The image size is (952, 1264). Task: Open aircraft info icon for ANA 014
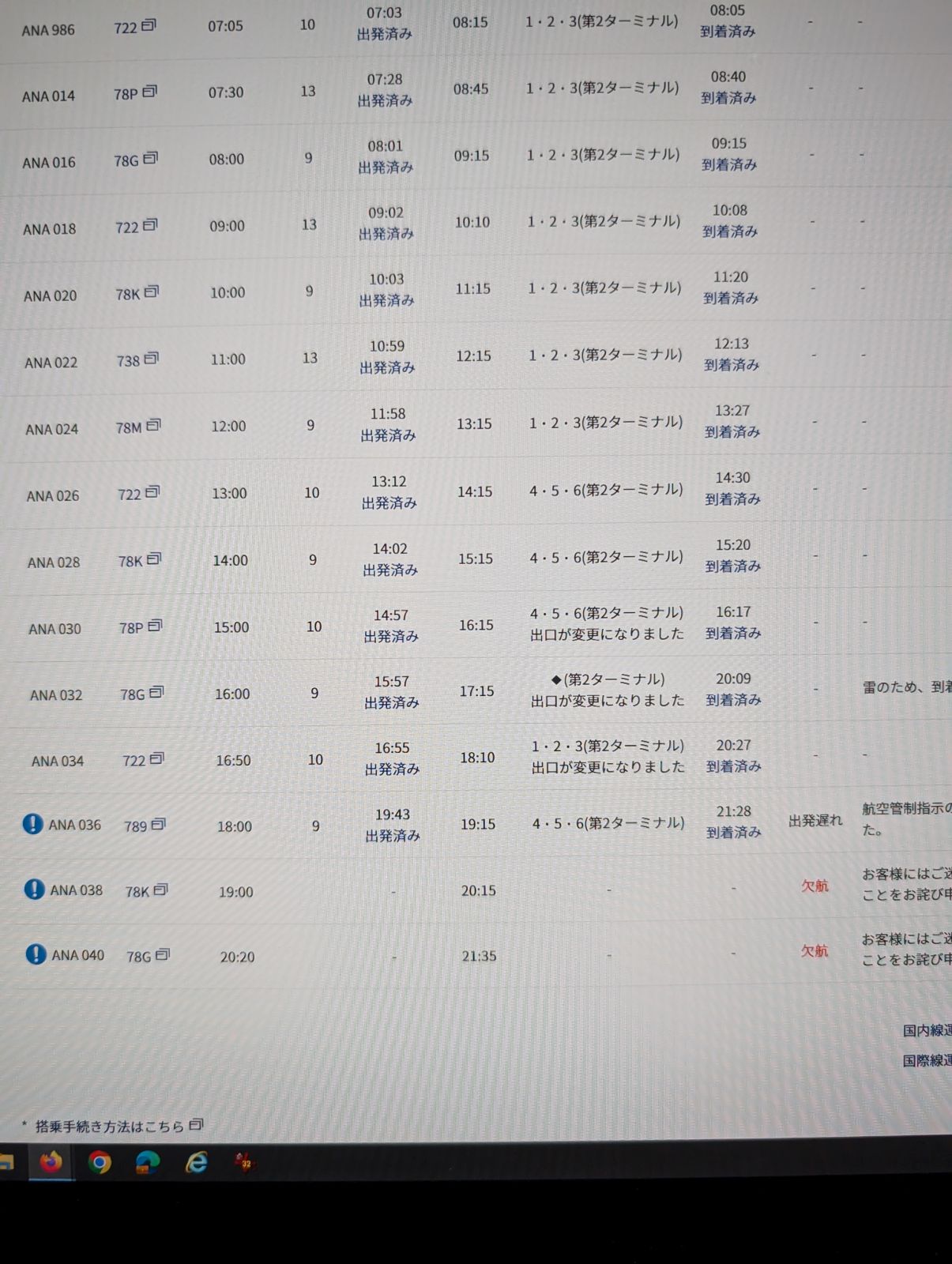[150, 92]
